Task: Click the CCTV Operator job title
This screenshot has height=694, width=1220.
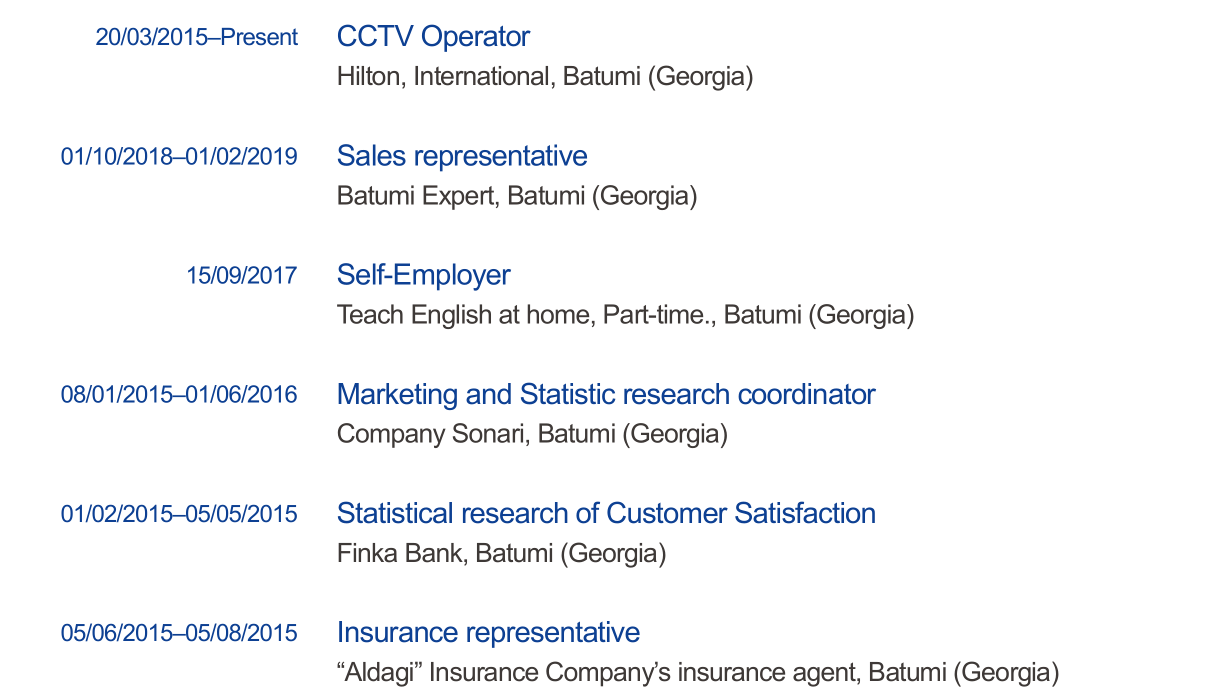Action: [433, 37]
